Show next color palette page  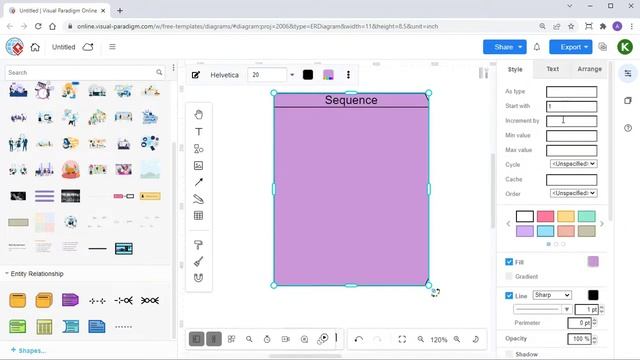click(x=602, y=224)
